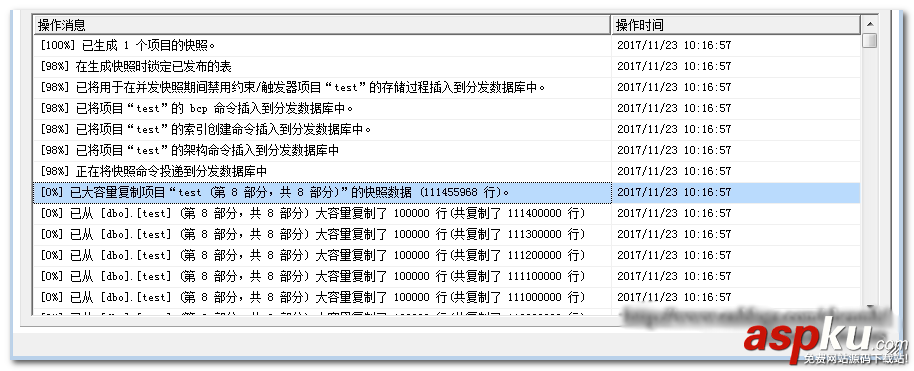Select row about 索引创建命令
The height and width of the screenshot is (371, 914).
pos(447,130)
